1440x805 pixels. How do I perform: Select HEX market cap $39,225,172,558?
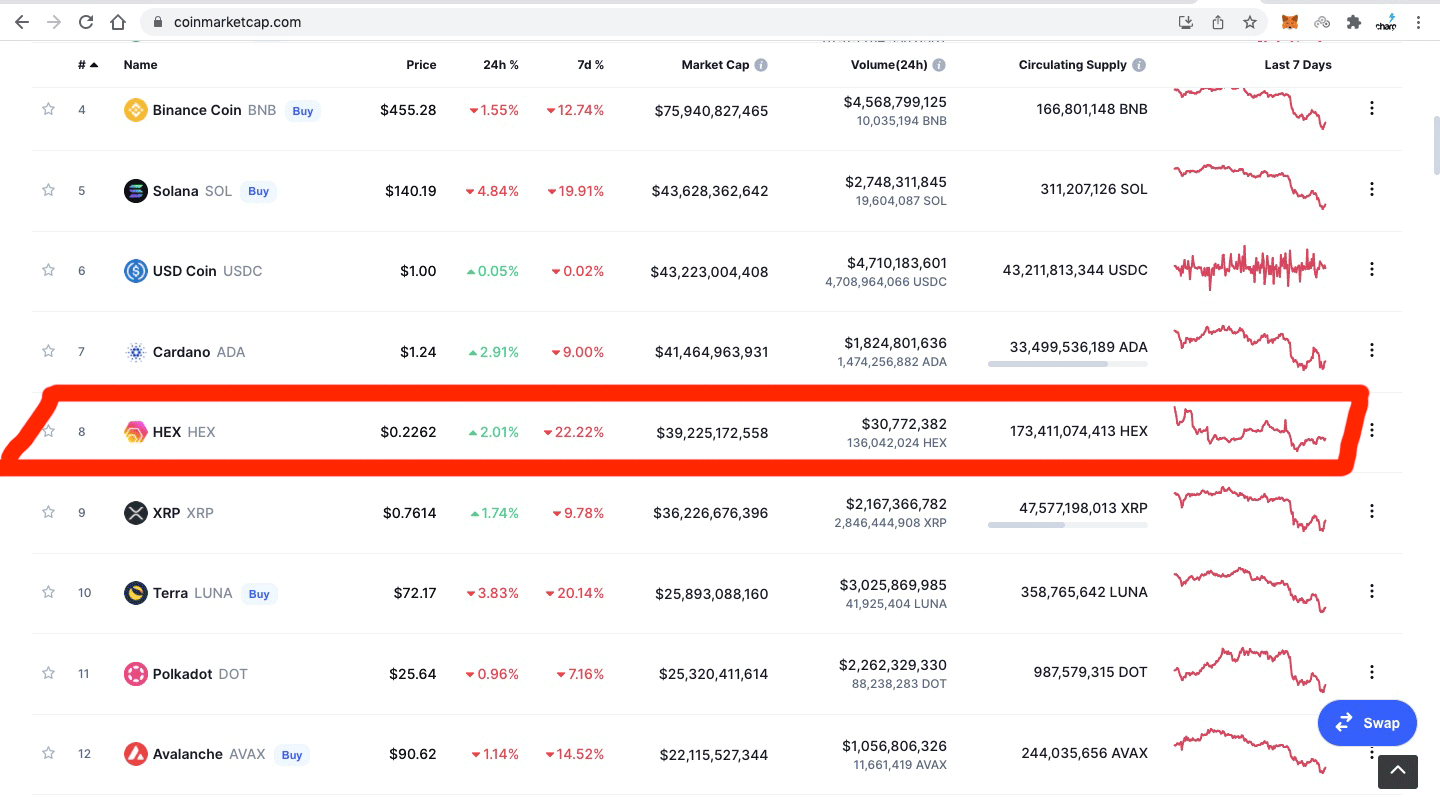(713, 433)
